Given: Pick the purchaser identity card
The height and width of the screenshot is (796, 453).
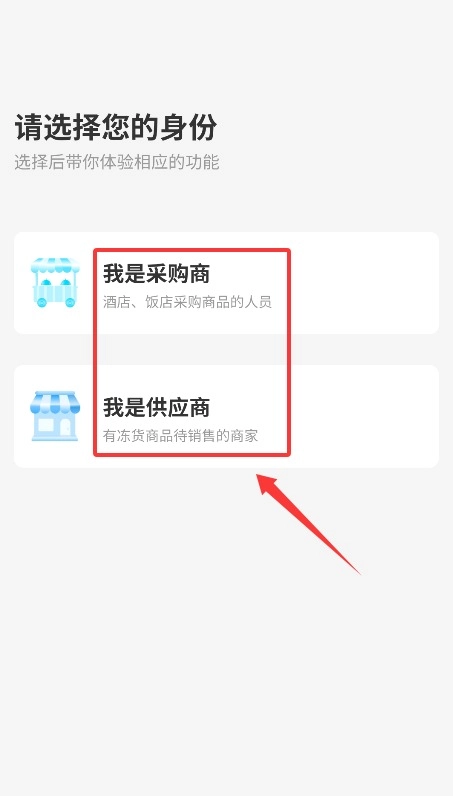Looking at the screenshot, I should pos(226,283).
